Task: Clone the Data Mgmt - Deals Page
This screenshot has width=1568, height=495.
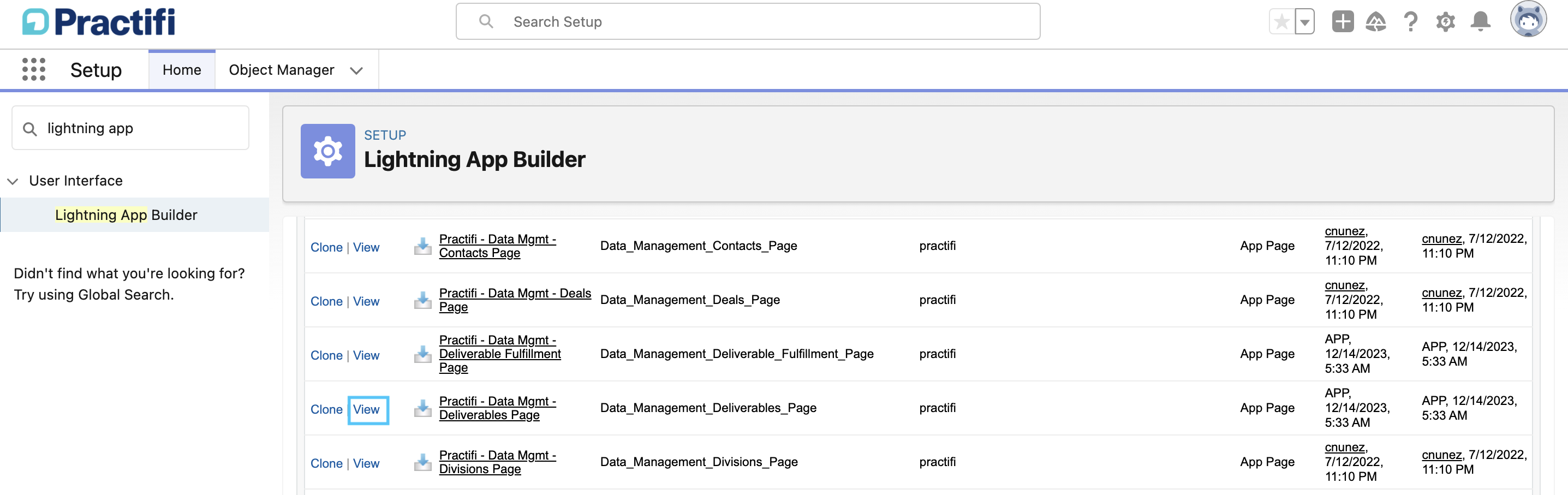Action: coord(326,301)
